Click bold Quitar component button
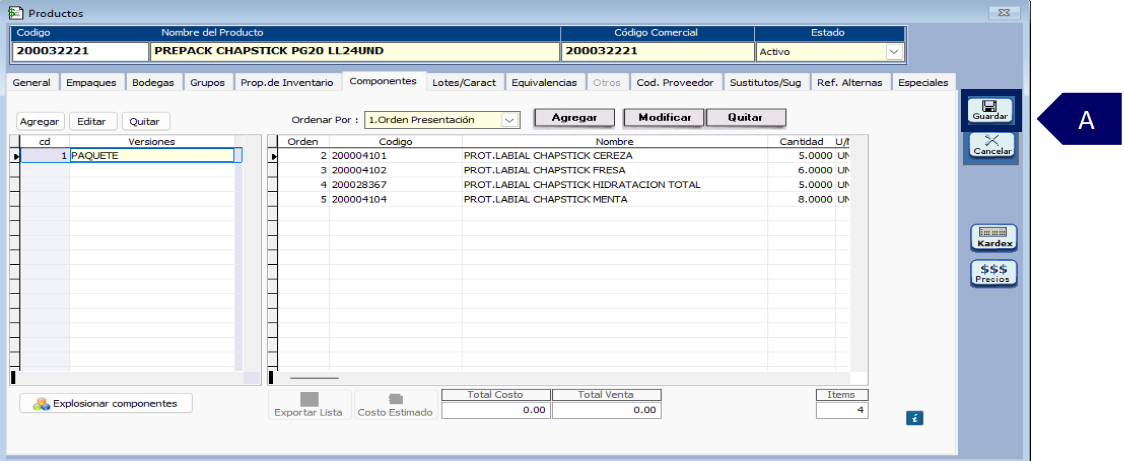The image size is (1124, 461). point(746,118)
